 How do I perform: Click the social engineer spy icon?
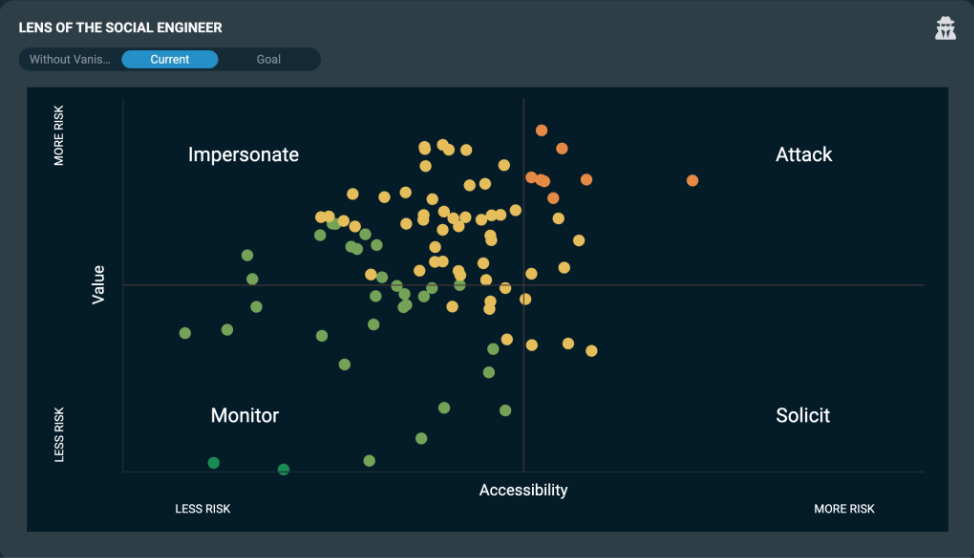pos(945,28)
